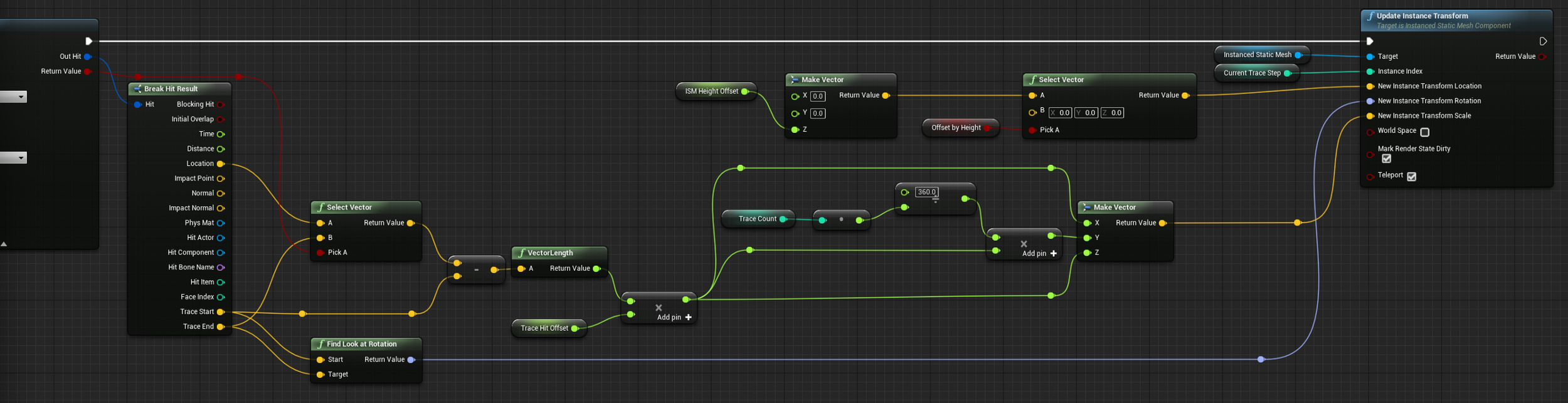Click the vector subtract node before VectorLength
Viewport: 1568px width, 403px height.
[477, 270]
